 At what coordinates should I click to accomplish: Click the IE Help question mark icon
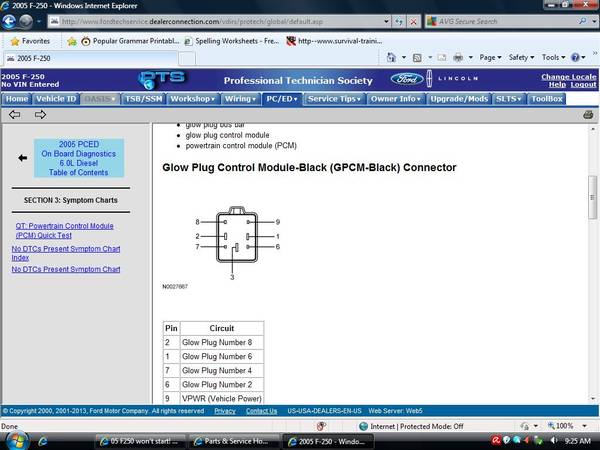575,57
